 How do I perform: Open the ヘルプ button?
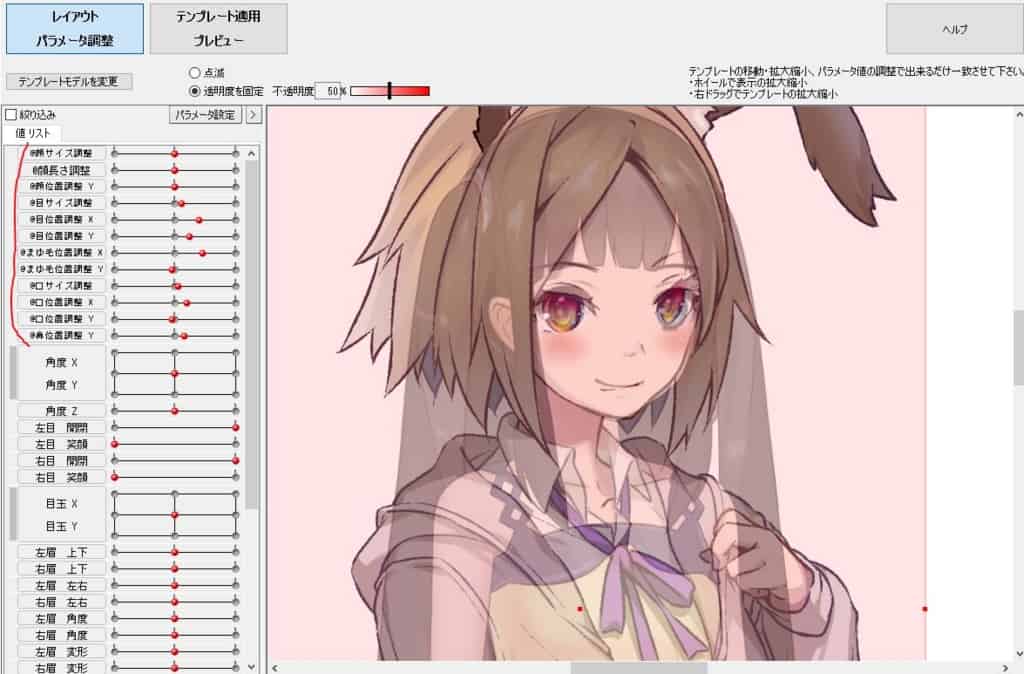pyautogui.click(x=954, y=29)
